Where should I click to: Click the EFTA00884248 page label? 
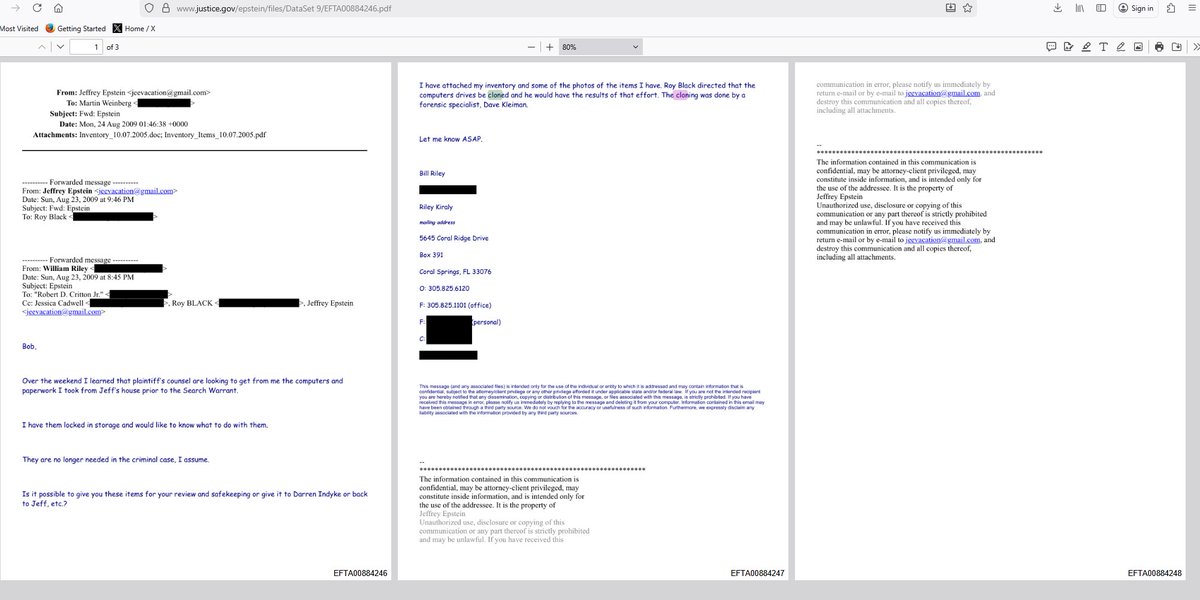point(1154,573)
